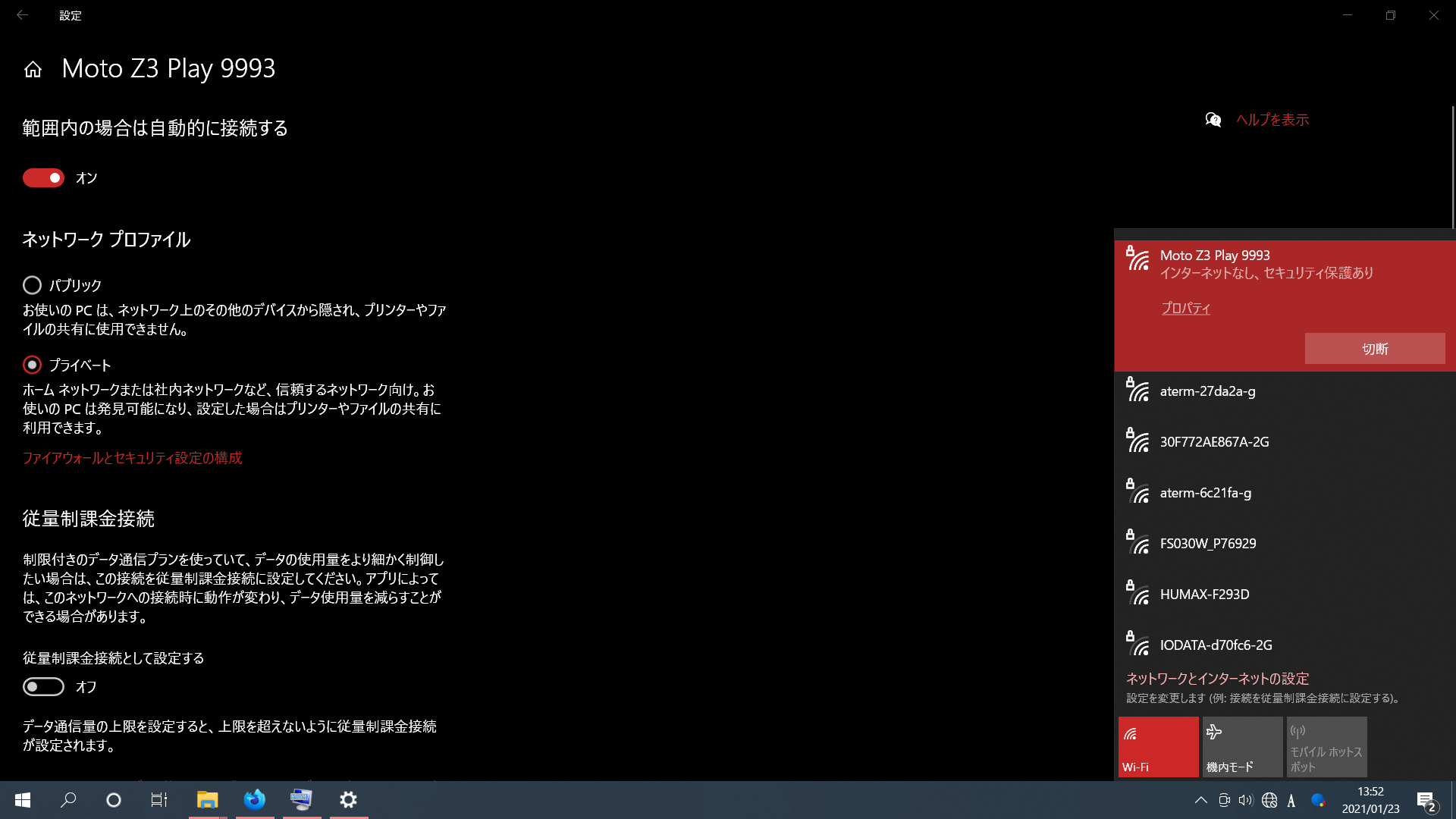Open Task View in taskbar

pos(158,800)
